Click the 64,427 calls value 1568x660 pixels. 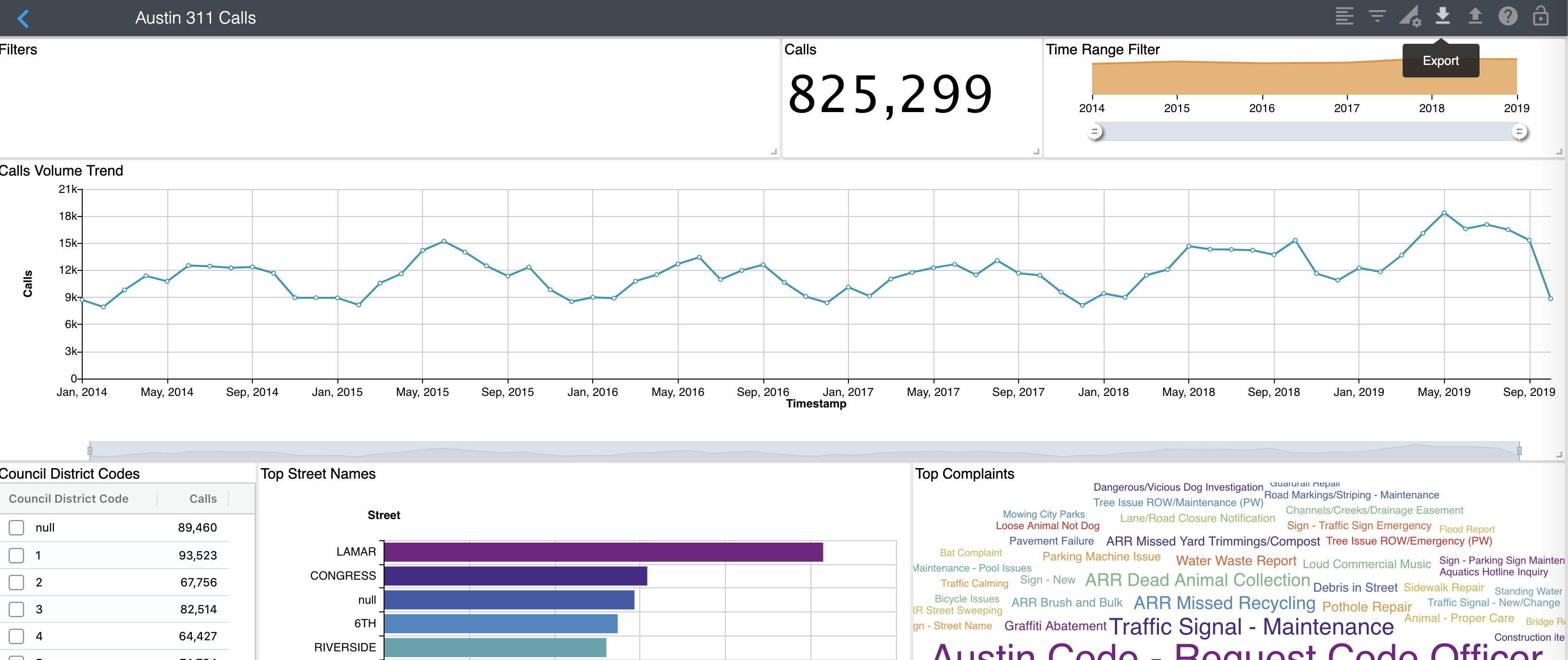[198, 636]
